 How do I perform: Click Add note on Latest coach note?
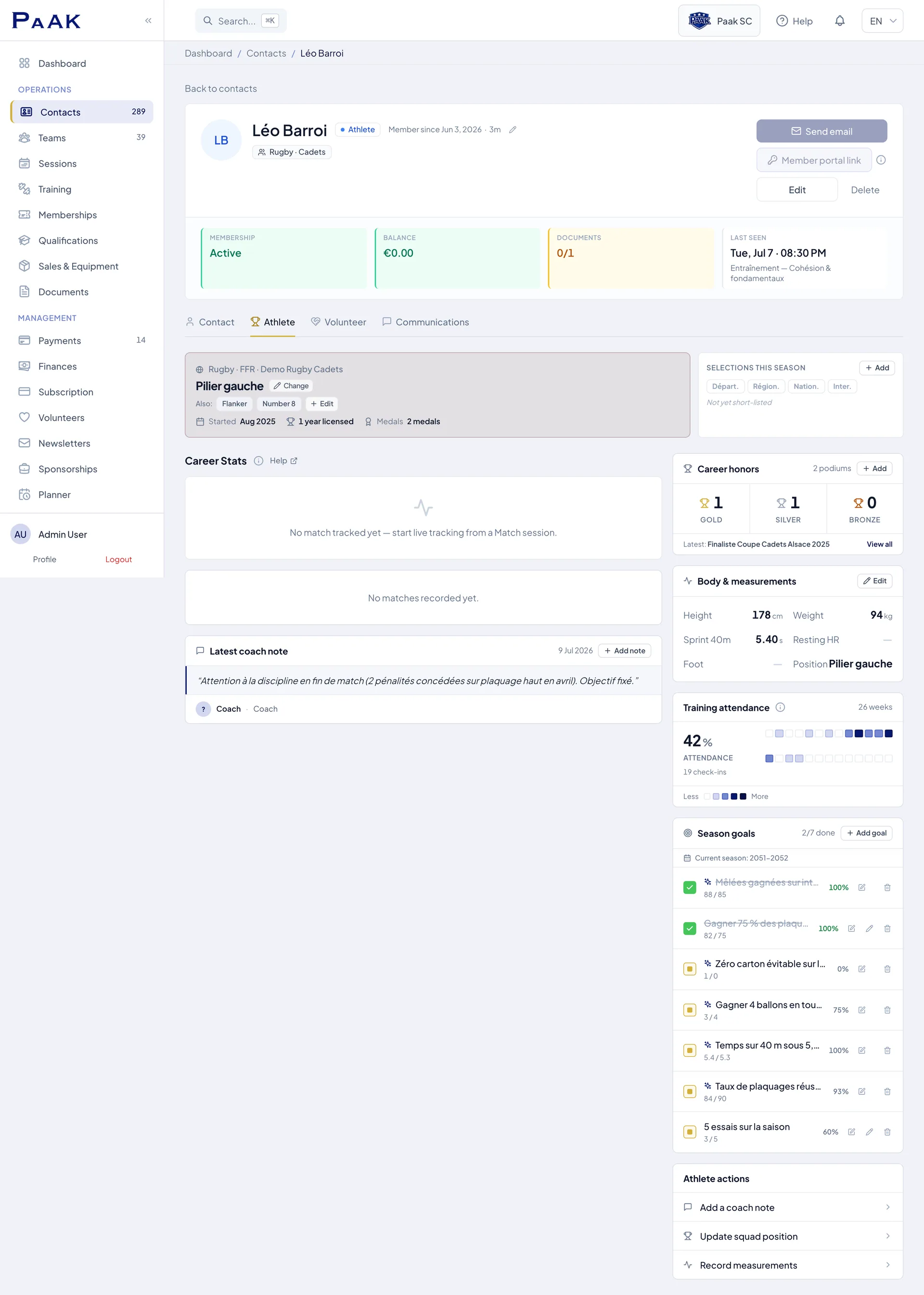tap(624, 650)
